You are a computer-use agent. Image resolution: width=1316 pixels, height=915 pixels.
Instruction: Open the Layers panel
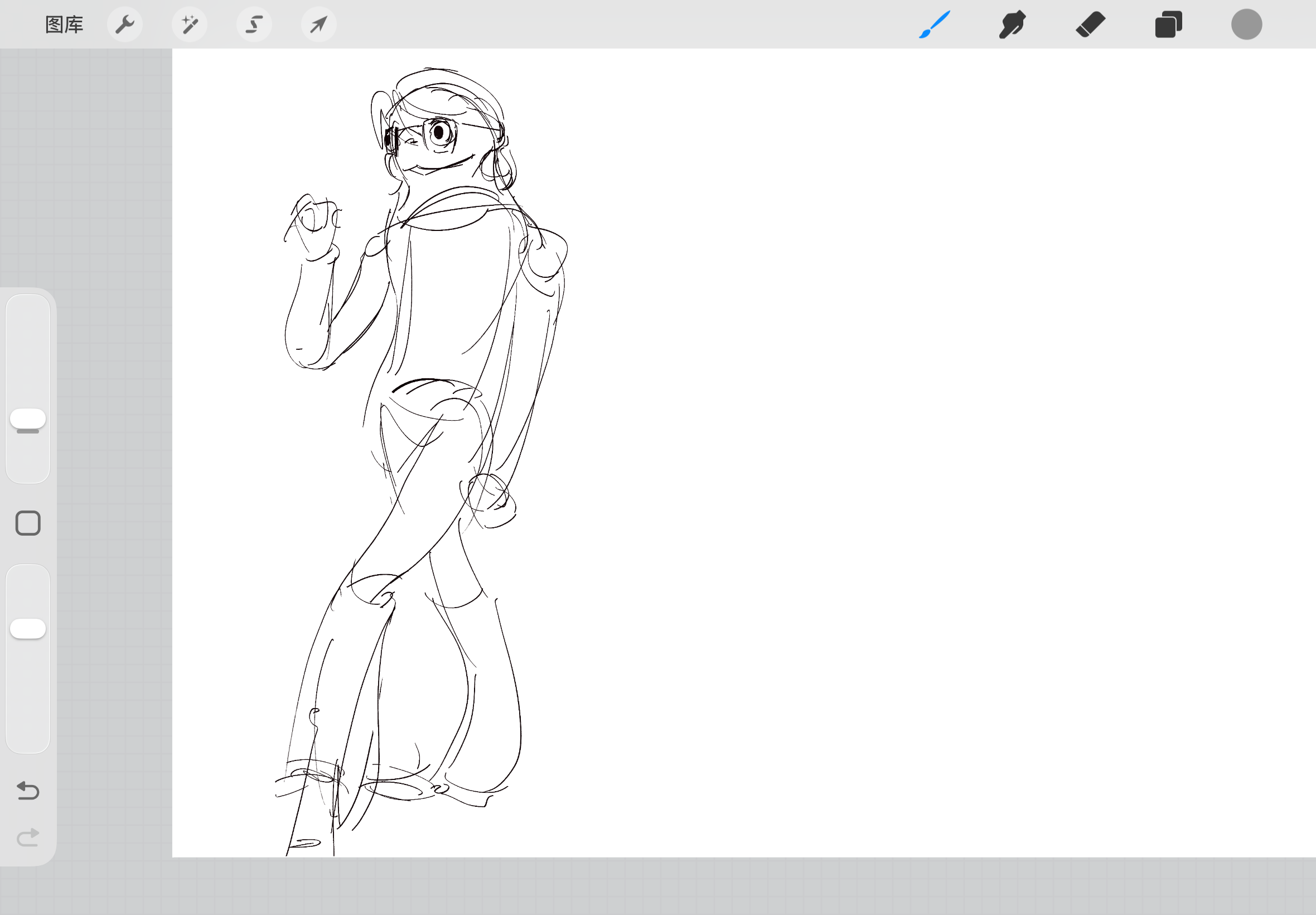(1168, 25)
